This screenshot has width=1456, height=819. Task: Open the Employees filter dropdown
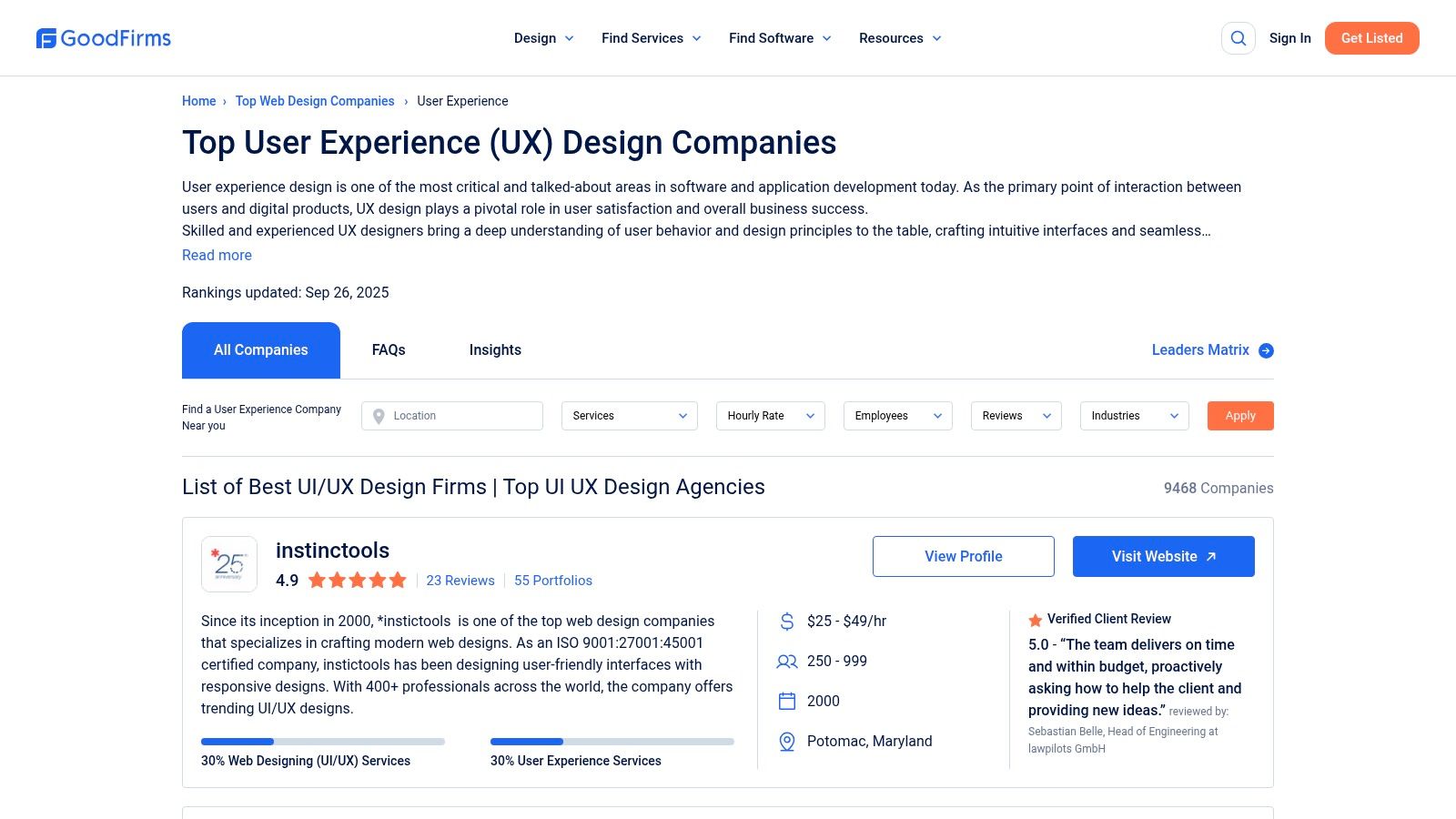[898, 416]
